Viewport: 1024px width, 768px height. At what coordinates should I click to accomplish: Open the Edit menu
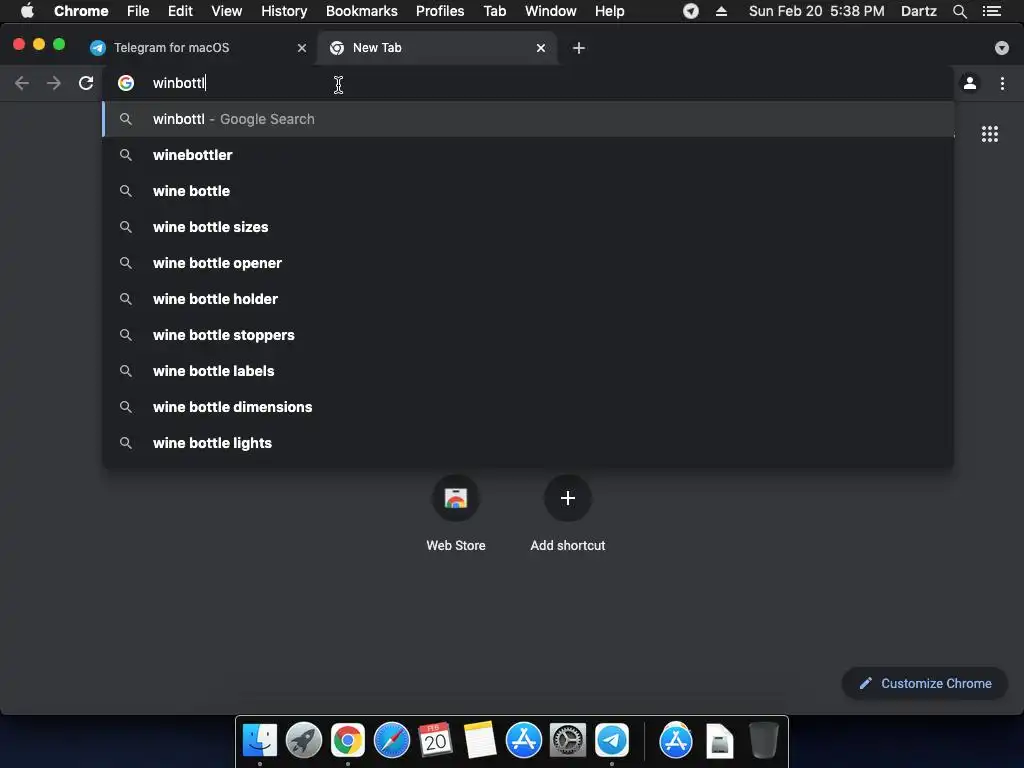[x=180, y=11]
